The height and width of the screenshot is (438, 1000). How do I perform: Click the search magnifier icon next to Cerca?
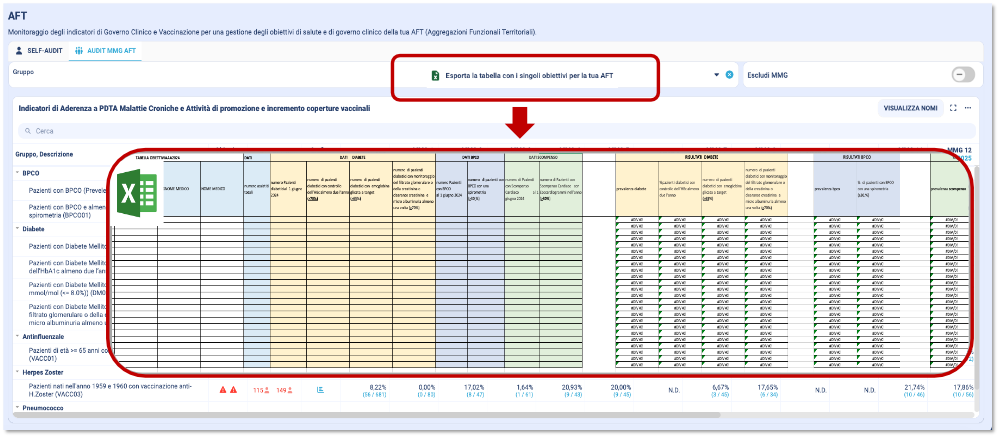[25, 131]
